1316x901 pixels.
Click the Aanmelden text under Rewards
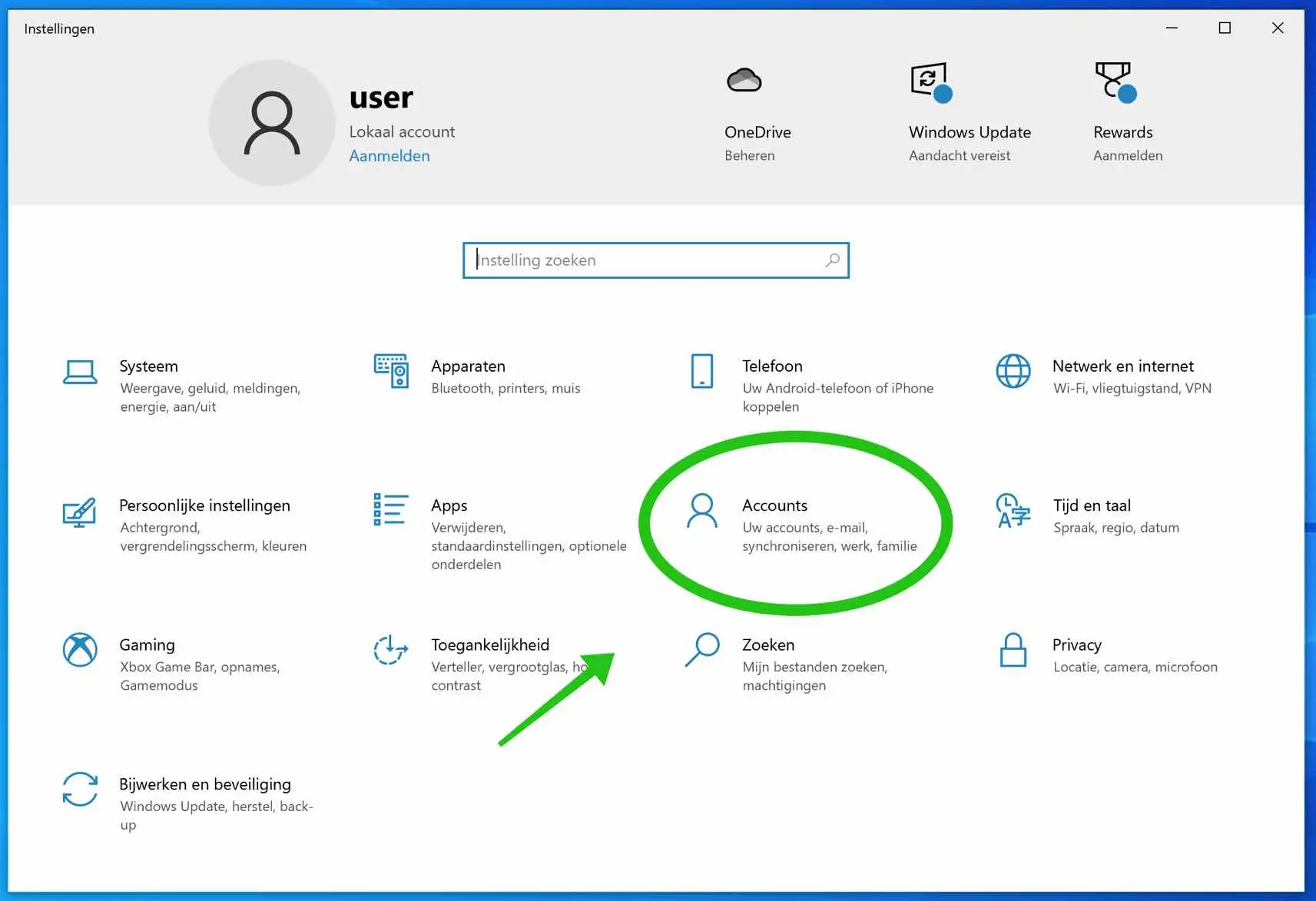coord(1128,156)
